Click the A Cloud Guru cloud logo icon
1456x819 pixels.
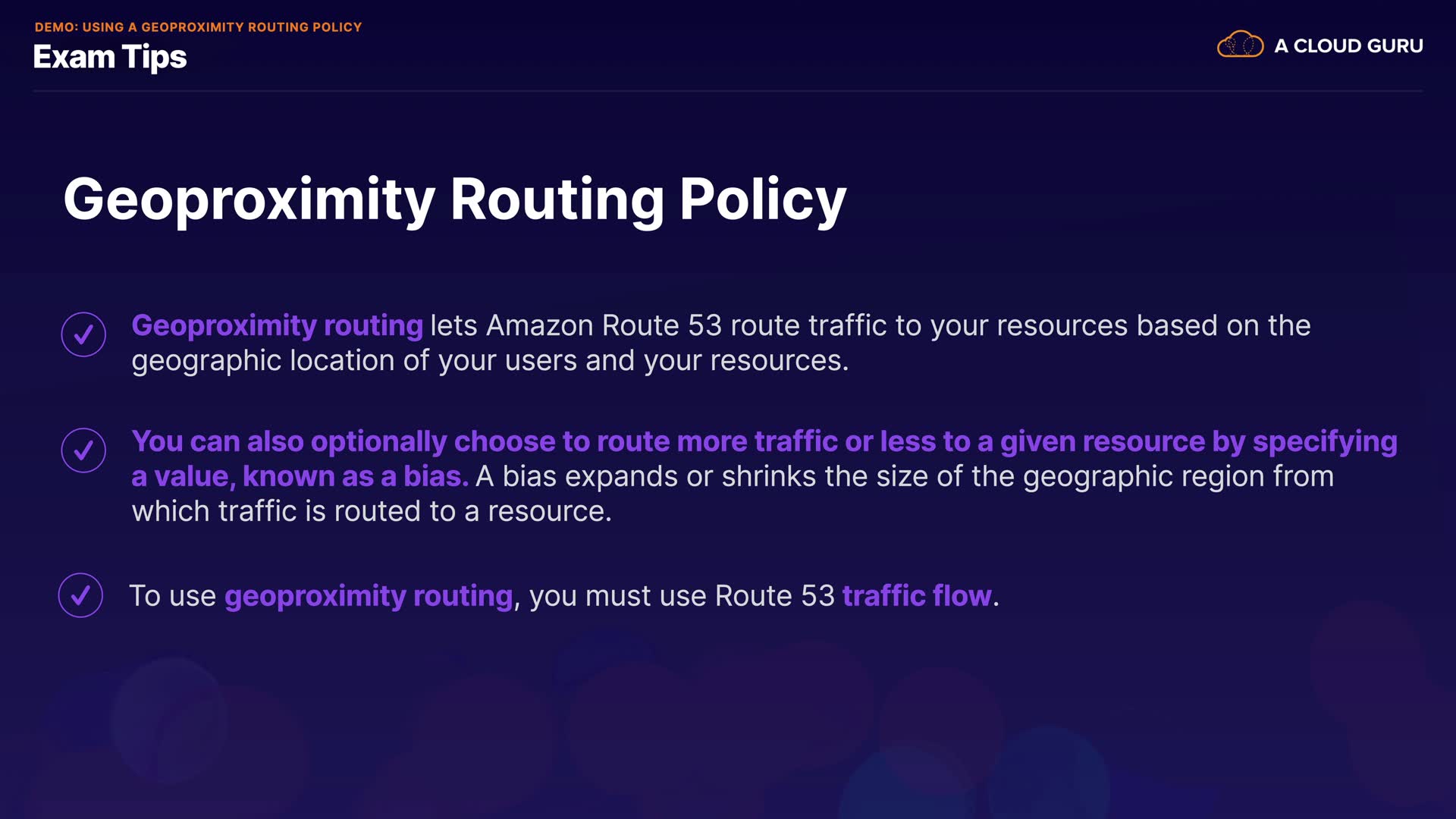pyautogui.click(x=1240, y=45)
